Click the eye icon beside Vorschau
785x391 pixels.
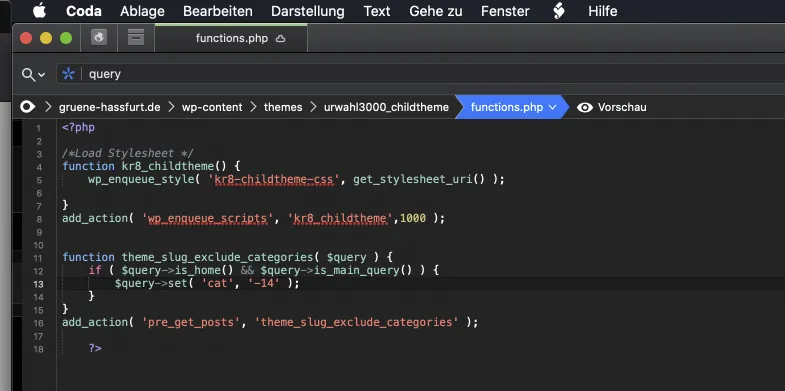pos(584,107)
